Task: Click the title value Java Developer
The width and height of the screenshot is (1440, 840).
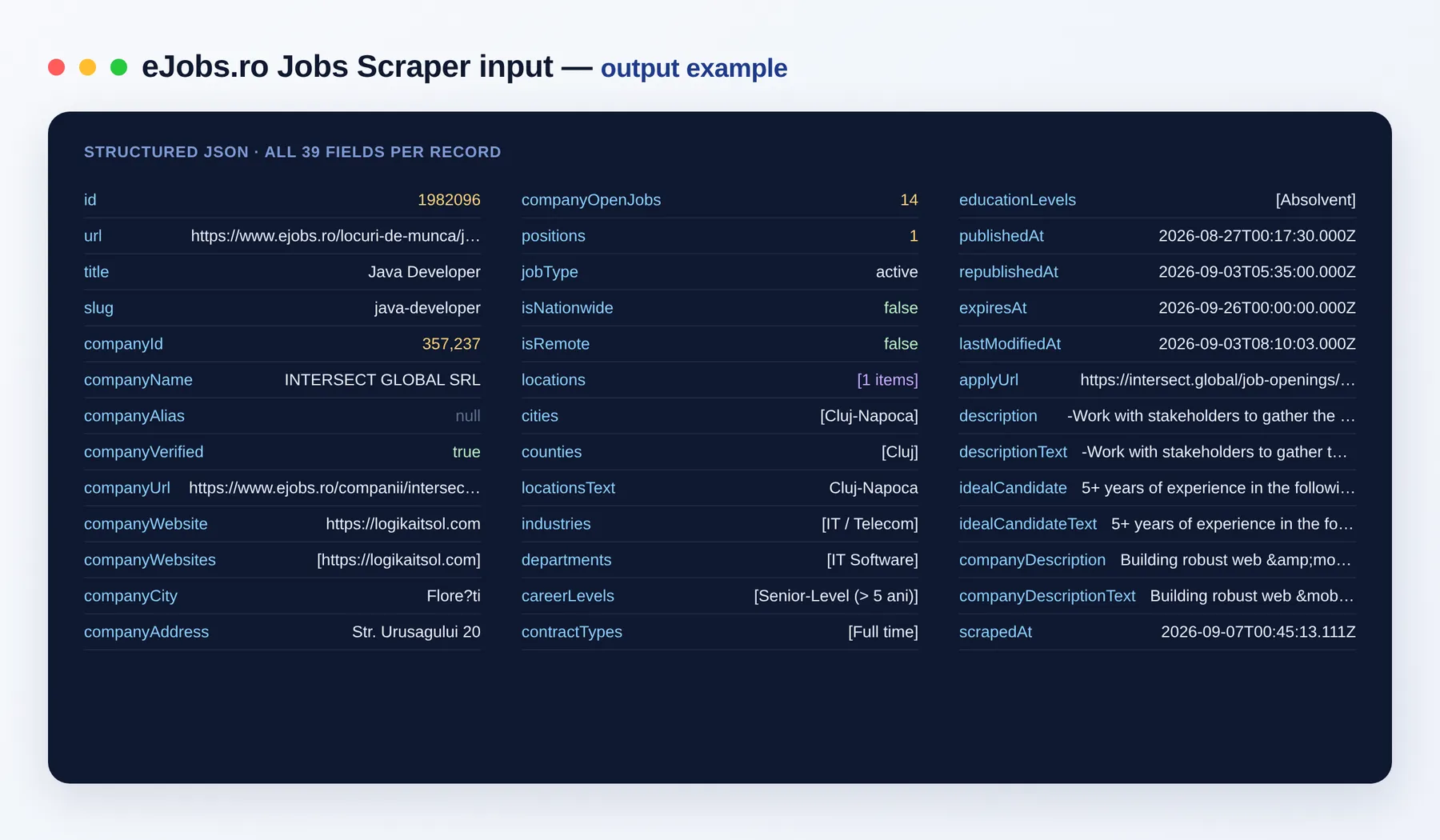Action: [x=424, y=272]
